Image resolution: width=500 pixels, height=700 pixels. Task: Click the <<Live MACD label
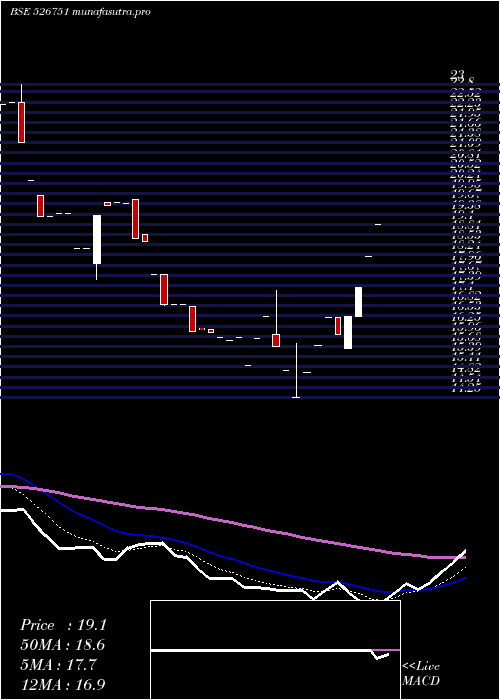click(421, 673)
